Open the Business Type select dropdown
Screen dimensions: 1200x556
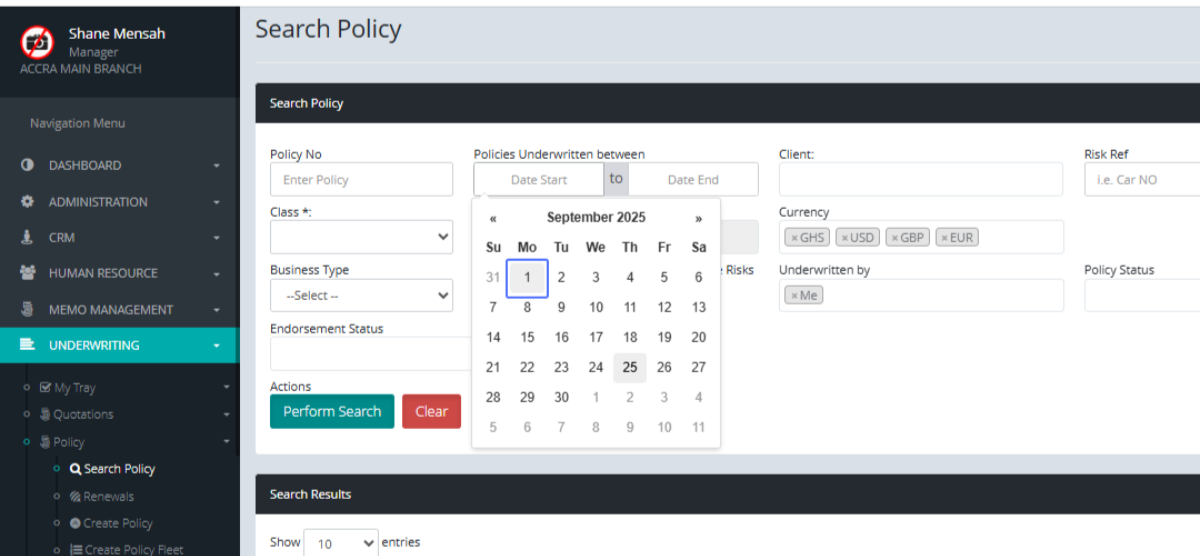click(361, 296)
